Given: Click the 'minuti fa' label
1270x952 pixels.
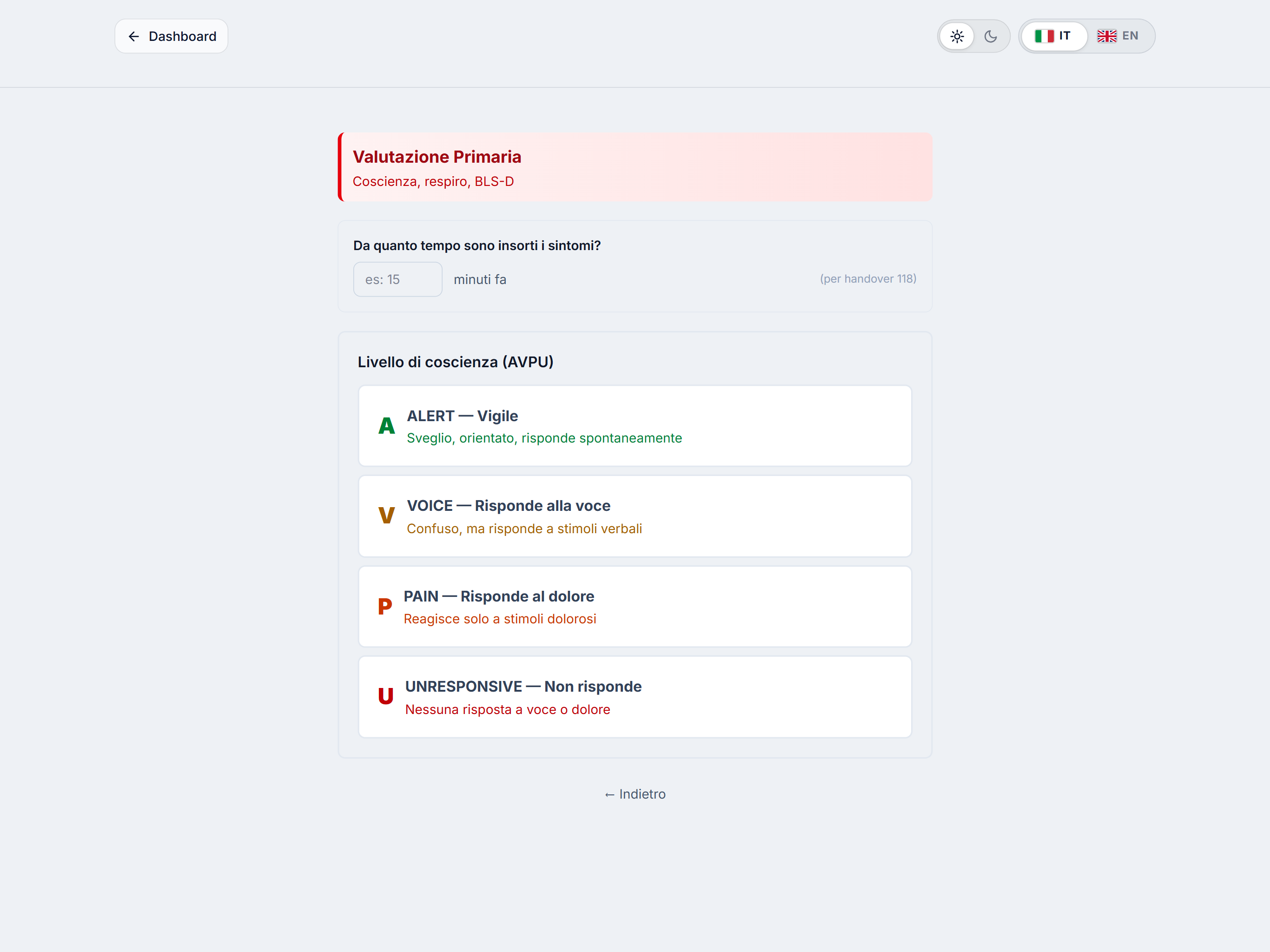Looking at the screenshot, I should 480,280.
